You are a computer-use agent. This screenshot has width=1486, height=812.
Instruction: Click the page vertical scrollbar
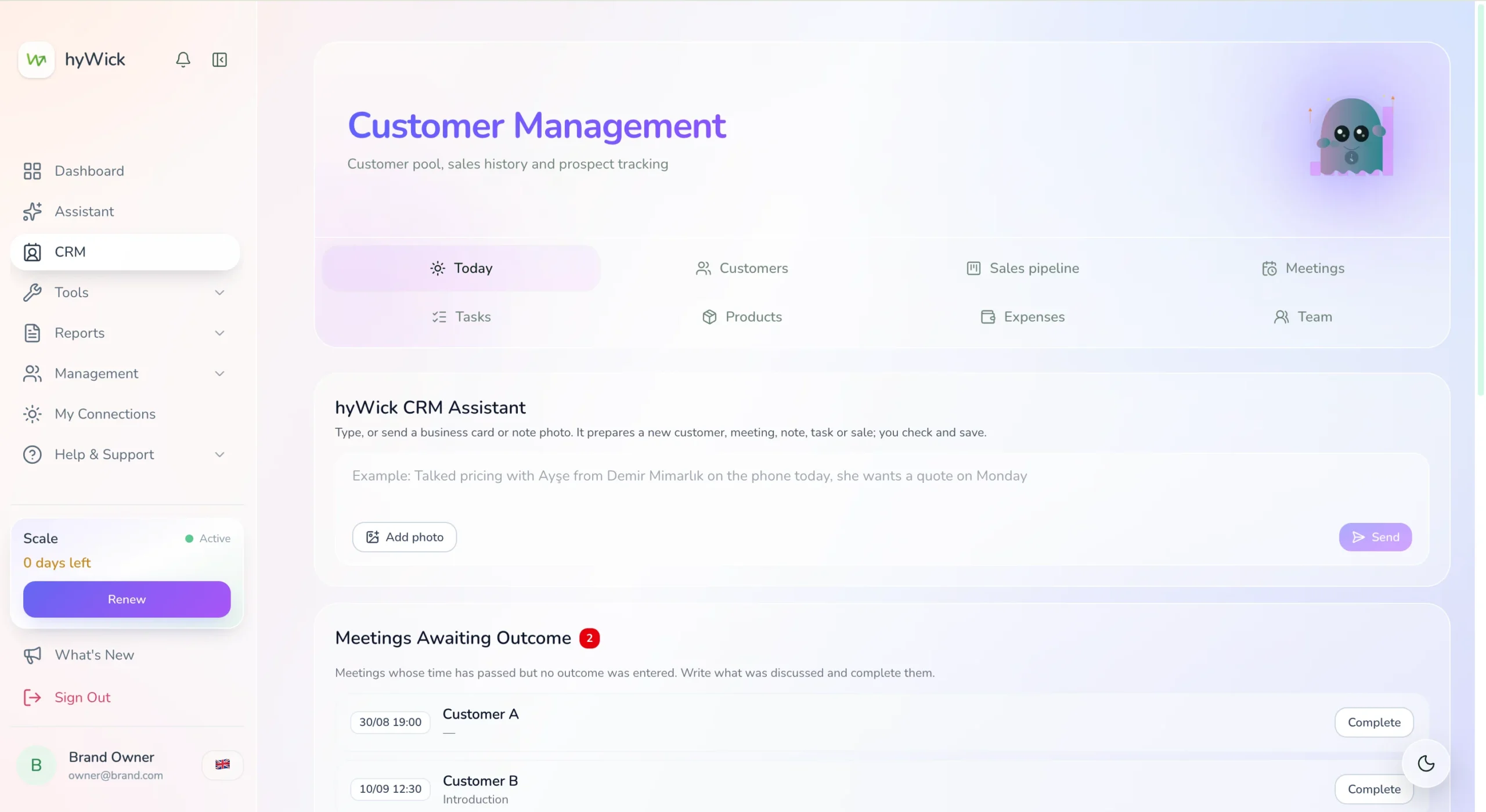click(1480, 200)
